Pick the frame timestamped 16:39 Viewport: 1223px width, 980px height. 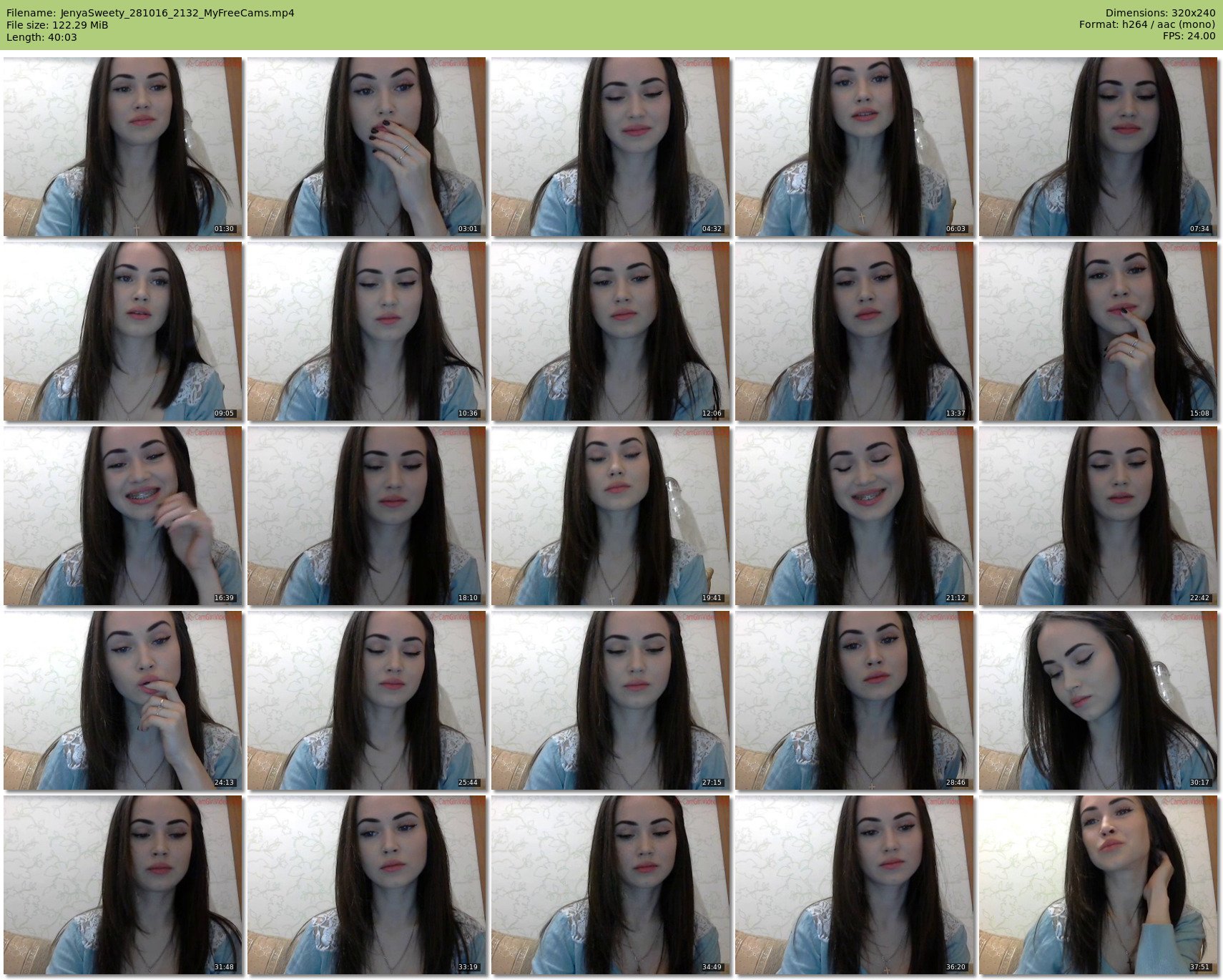122,516
